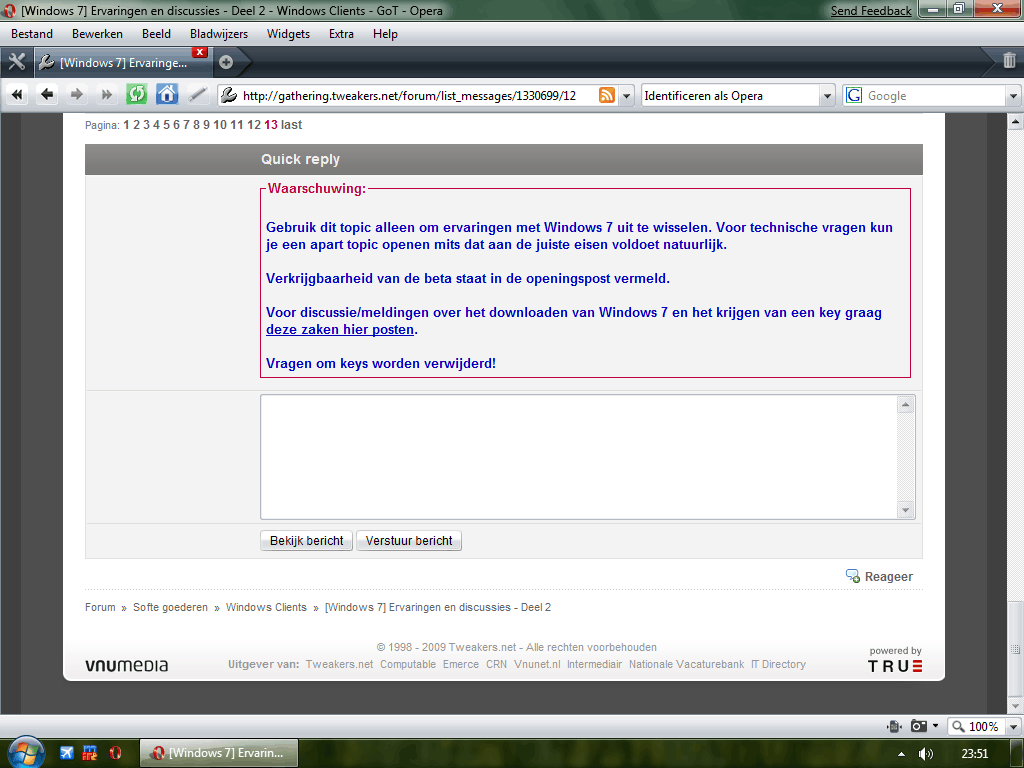Image resolution: width=1024 pixels, height=768 pixels.
Task: Go to the home page
Action: point(167,95)
